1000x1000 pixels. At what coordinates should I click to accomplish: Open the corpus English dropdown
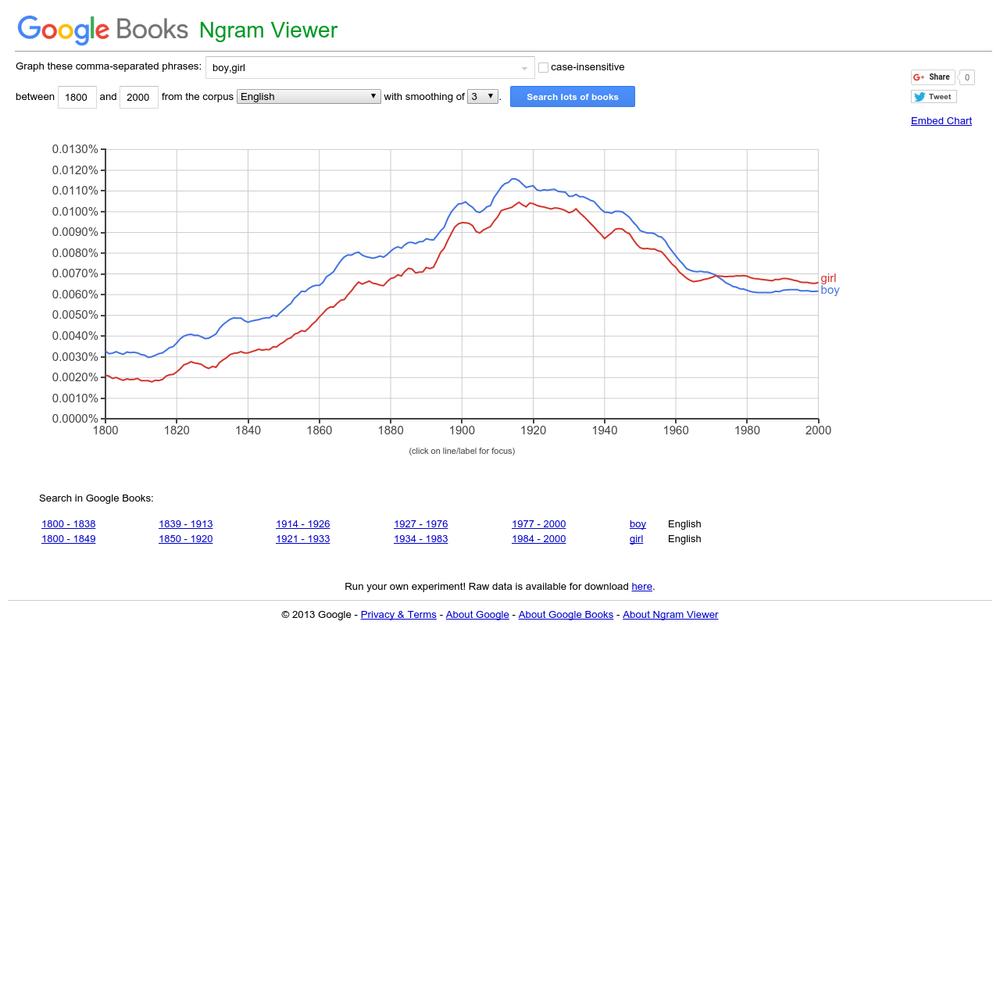pyautogui.click(x=308, y=97)
